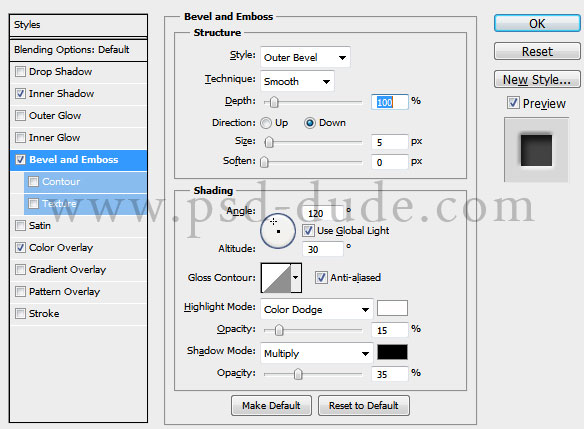
Task: Open Highlight Mode dropdown showing Color Dodge
Action: tap(317, 309)
